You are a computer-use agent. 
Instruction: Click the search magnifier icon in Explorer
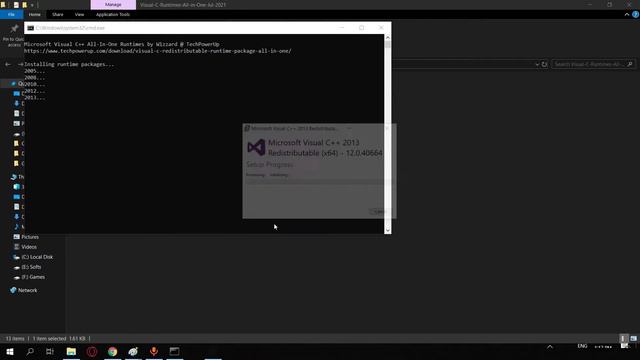pos(630,64)
